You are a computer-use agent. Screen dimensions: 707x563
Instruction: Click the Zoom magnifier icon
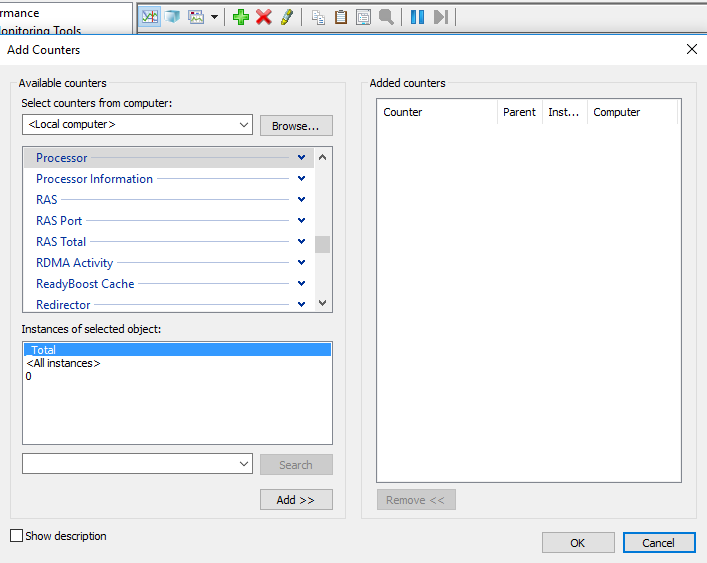coord(386,17)
